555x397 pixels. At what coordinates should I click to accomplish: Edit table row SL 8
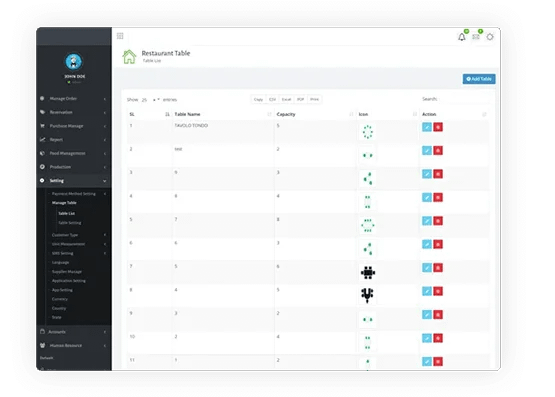click(427, 291)
